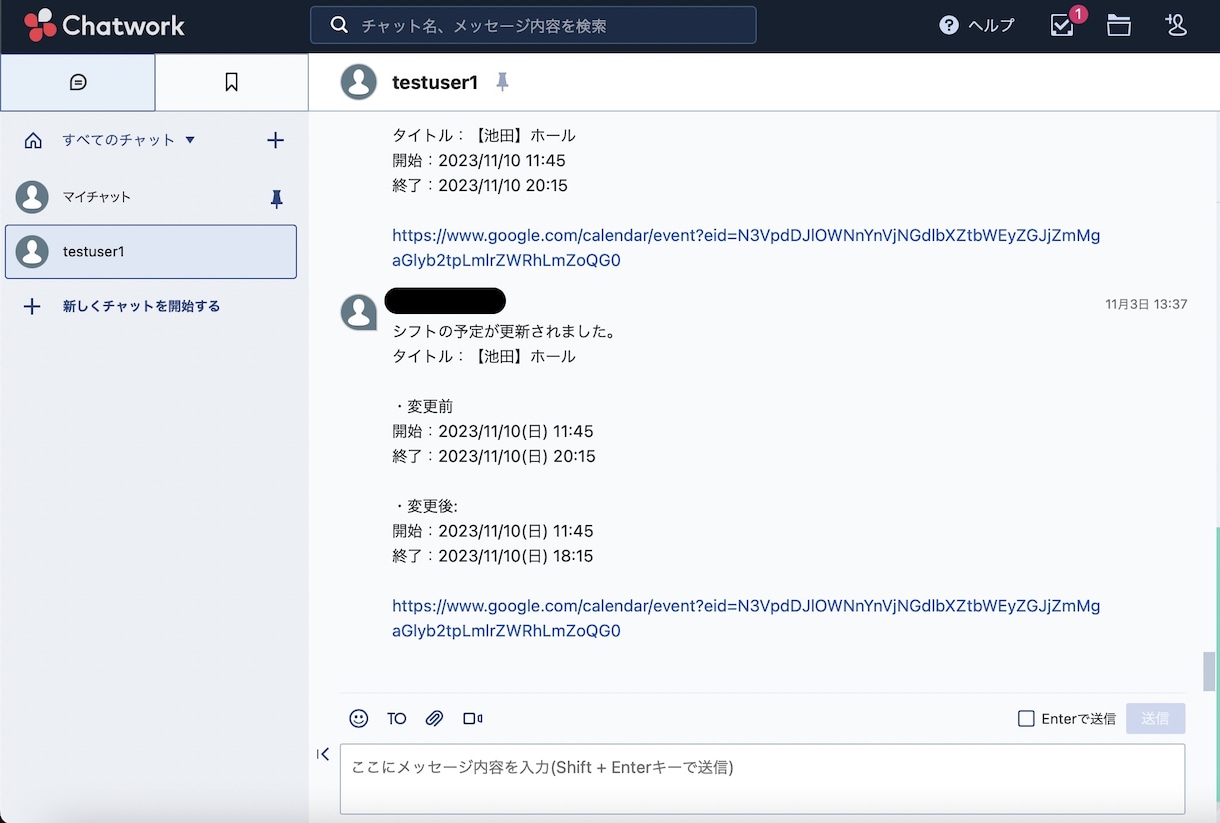
Task: Open the lower Google Calendar event link
Action: (x=746, y=618)
